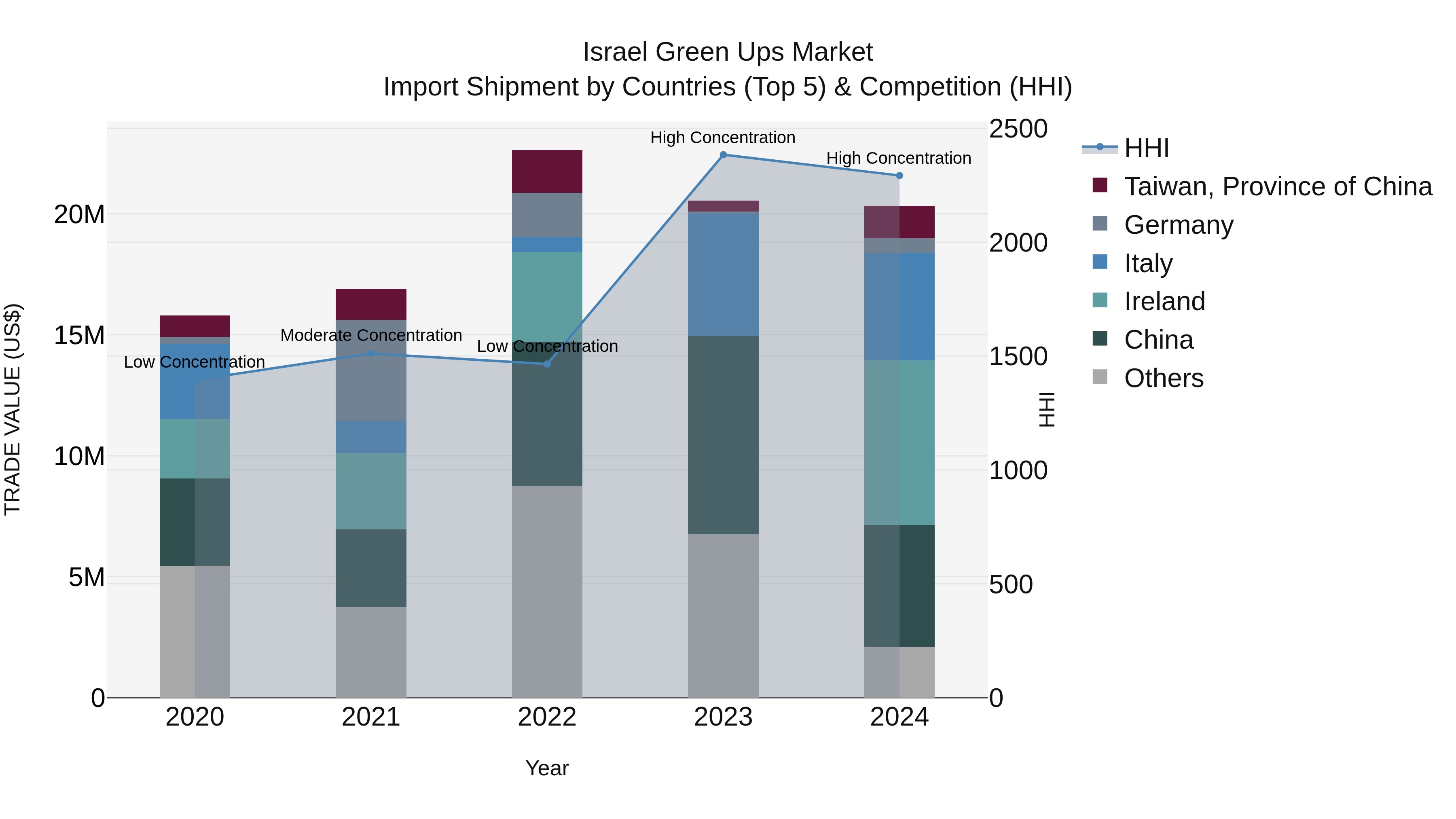Image resolution: width=1456 pixels, height=819 pixels.
Task: Select the 2022 Taiwan bar segment
Action: pyautogui.click(x=547, y=172)
